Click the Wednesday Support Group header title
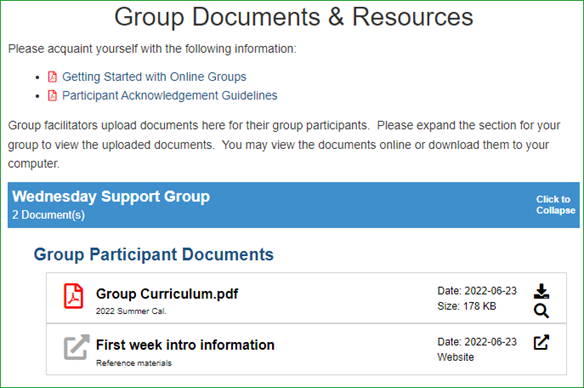 pos(111,197)
